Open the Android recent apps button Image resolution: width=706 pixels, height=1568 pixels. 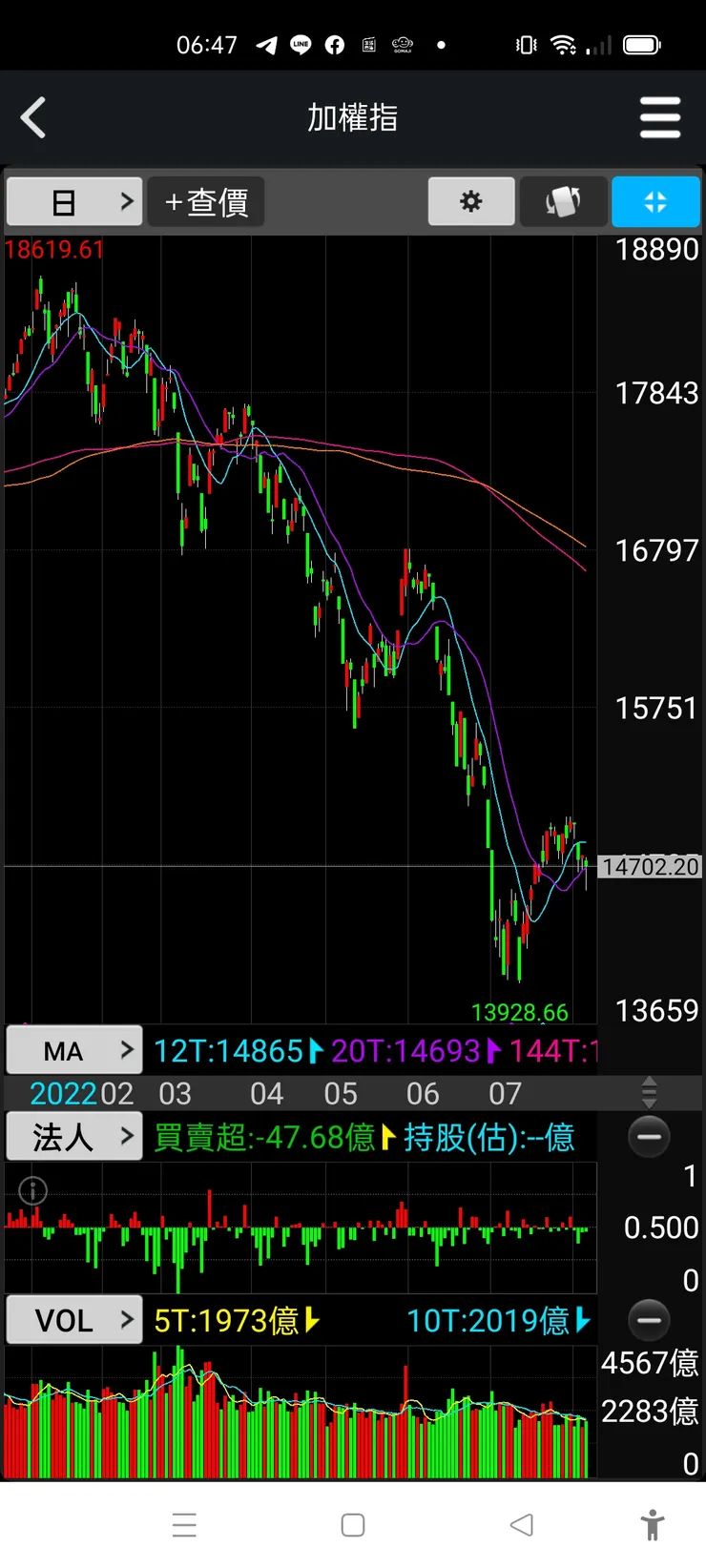pyautogui.click(x=184, y=1525)
